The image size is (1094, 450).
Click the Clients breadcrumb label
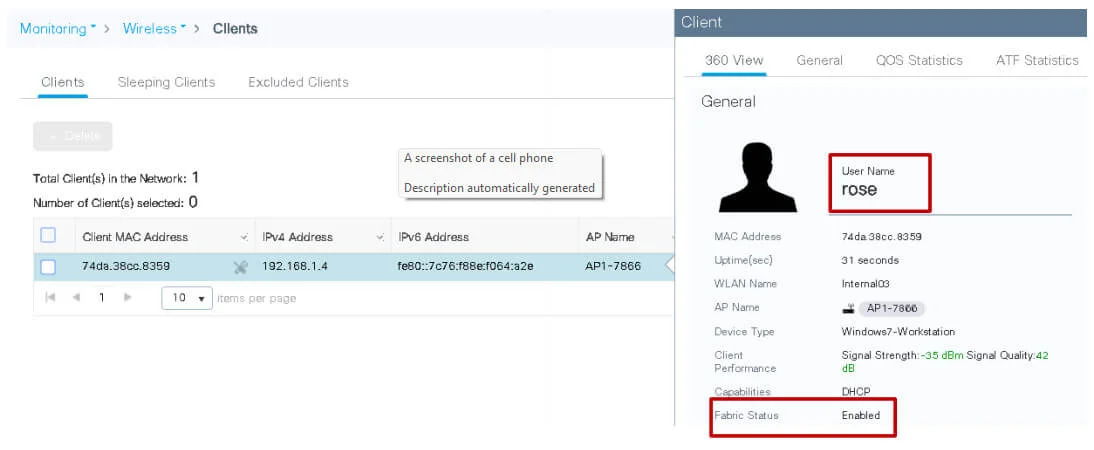[x=235, y=29]
